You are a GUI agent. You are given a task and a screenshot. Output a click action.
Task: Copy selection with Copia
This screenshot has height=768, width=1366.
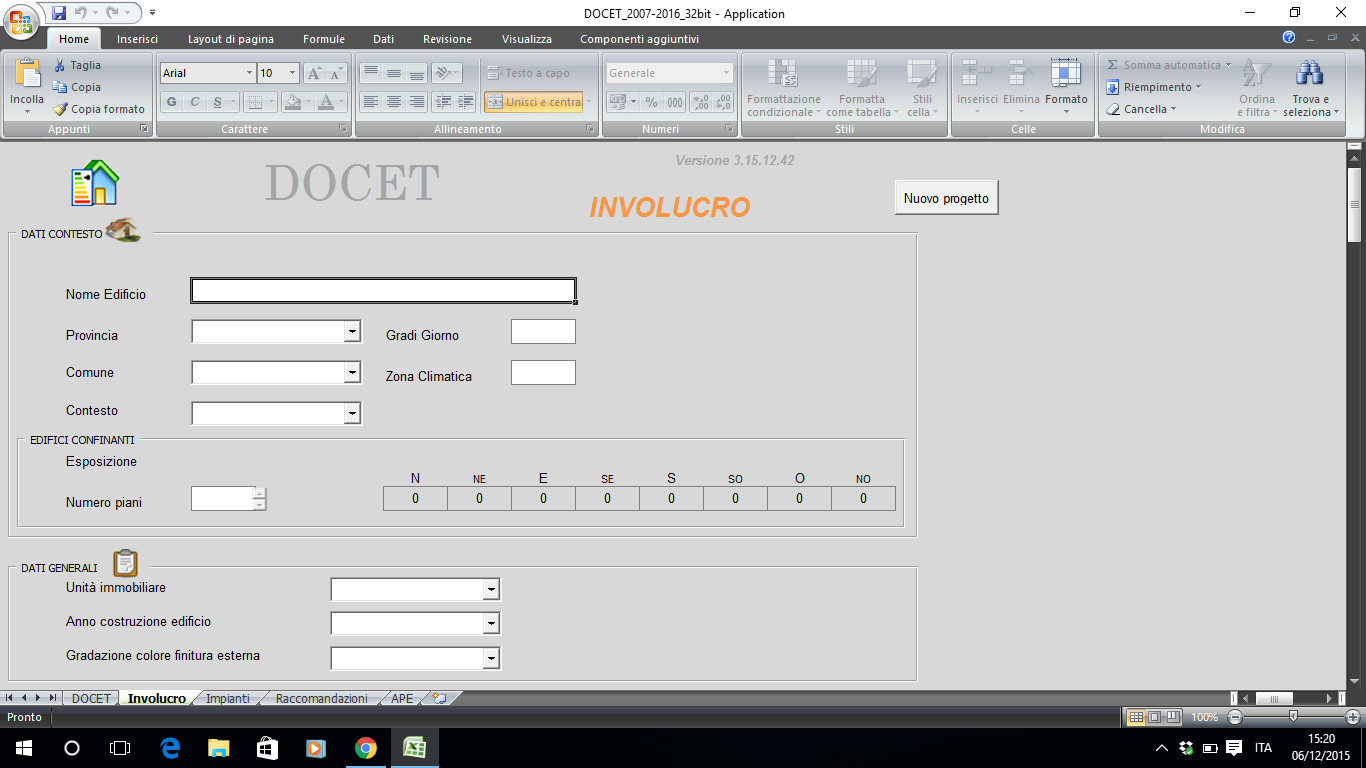(77, 87)
